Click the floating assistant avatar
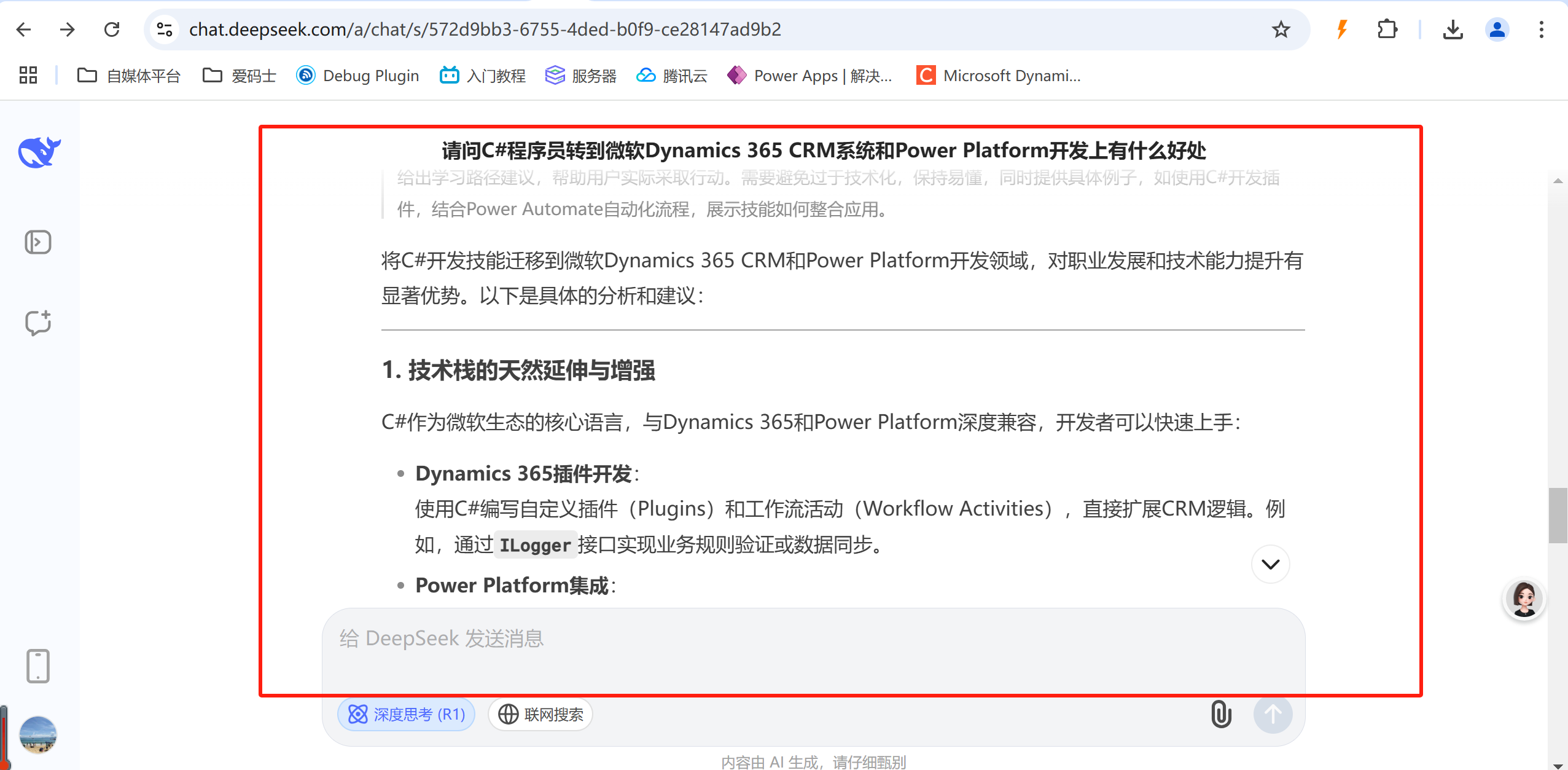The height and width of the screenshot is (770, 1568). pos(1524,599)
